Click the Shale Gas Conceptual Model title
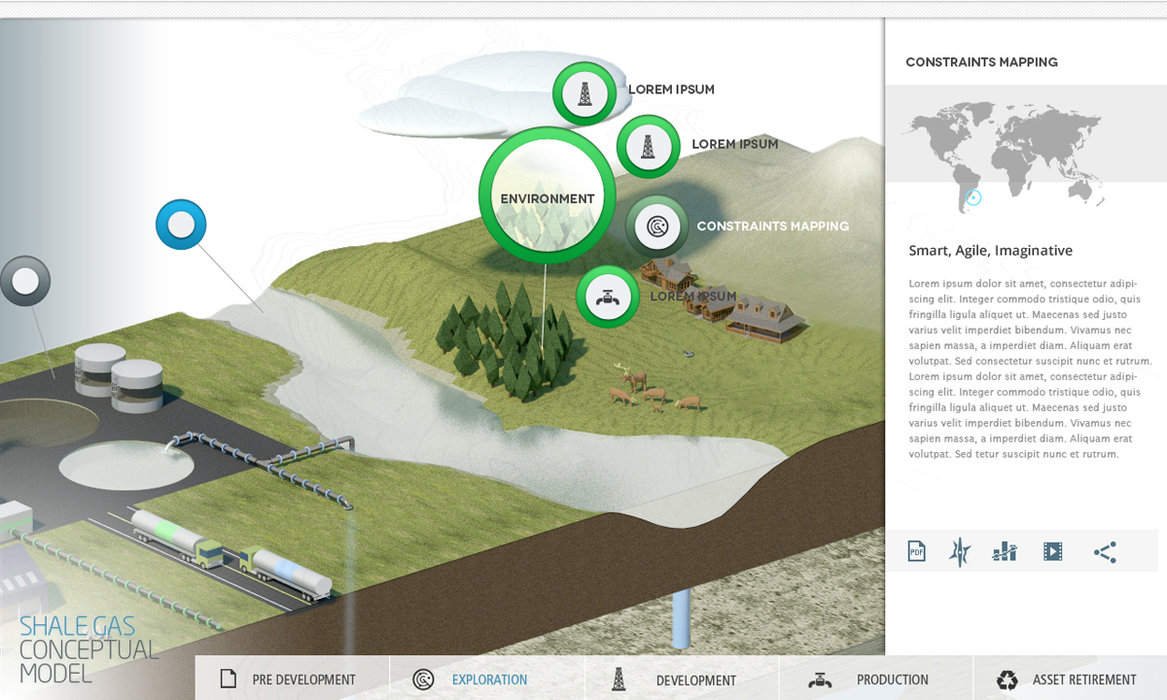Image resolution: width=1167 pixels, height=700 pixels. click(x=88, y=650)
